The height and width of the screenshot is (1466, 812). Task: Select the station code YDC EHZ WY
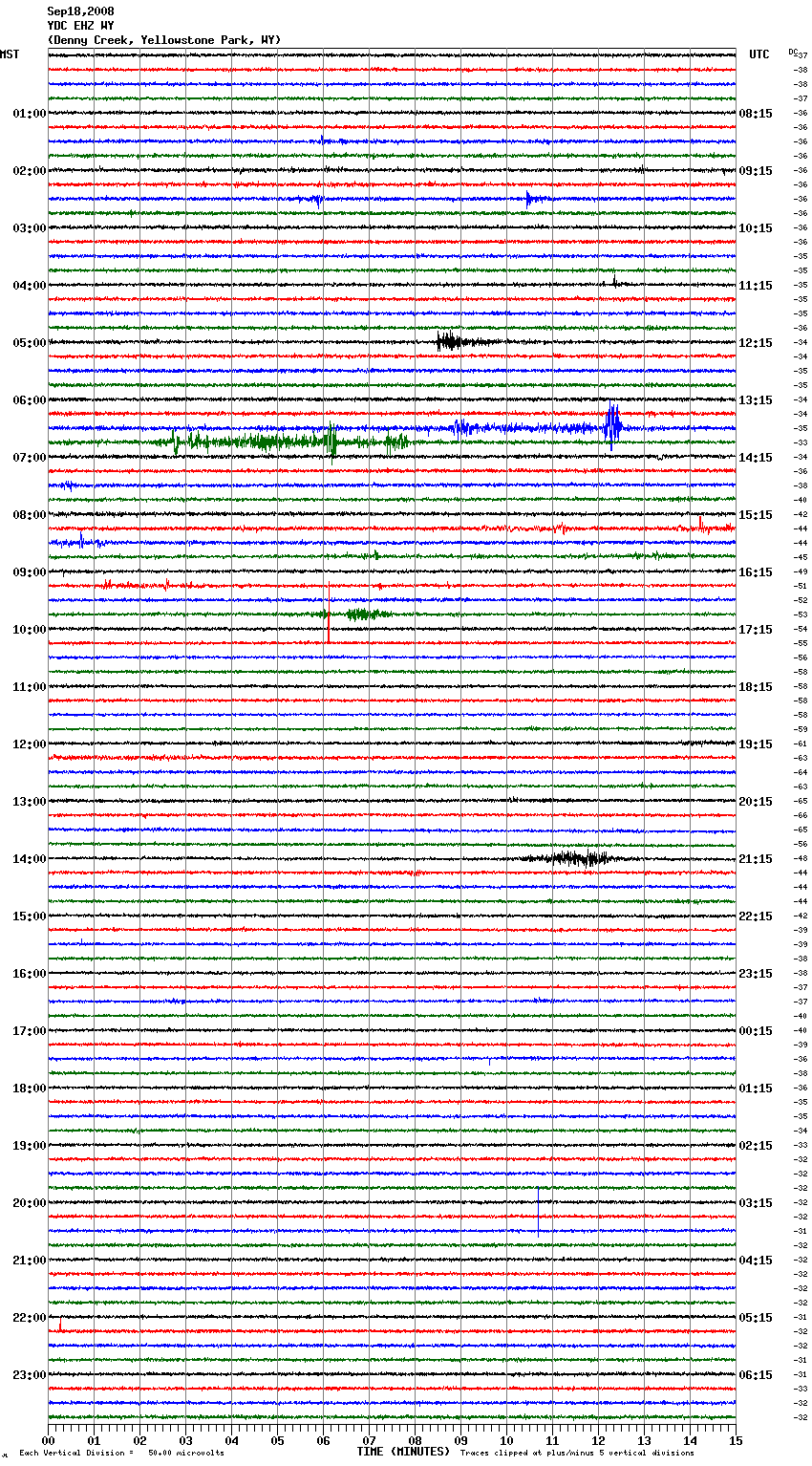pos(81,26)
